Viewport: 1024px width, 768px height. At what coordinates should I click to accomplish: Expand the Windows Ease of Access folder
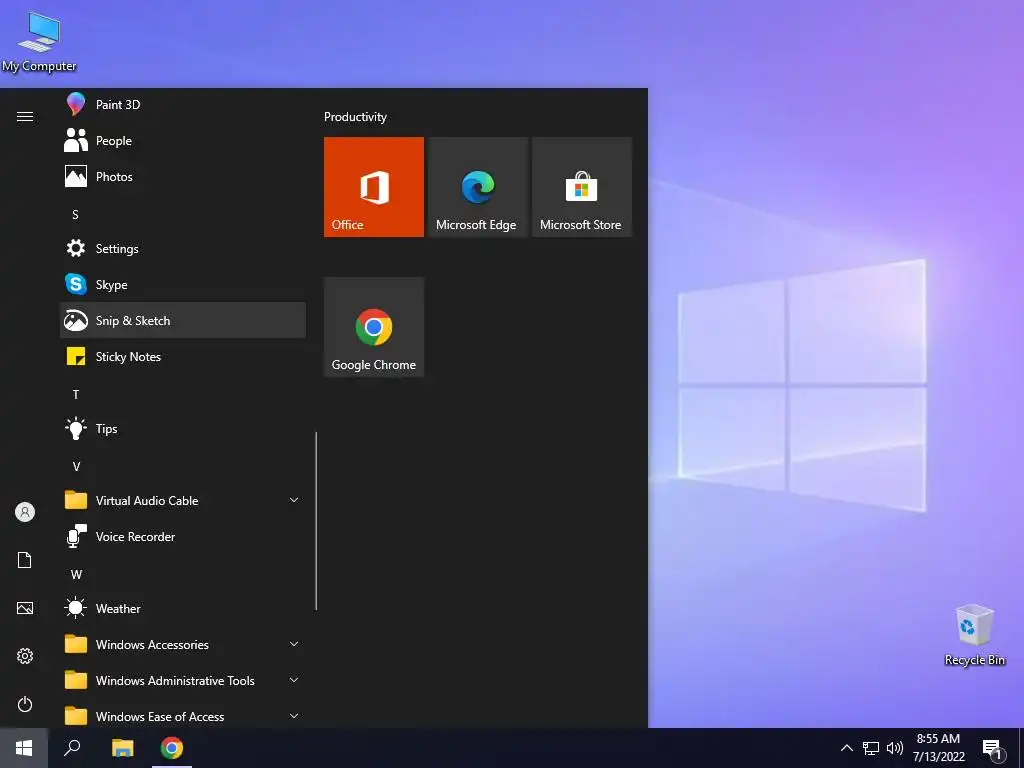click(182, 716)
